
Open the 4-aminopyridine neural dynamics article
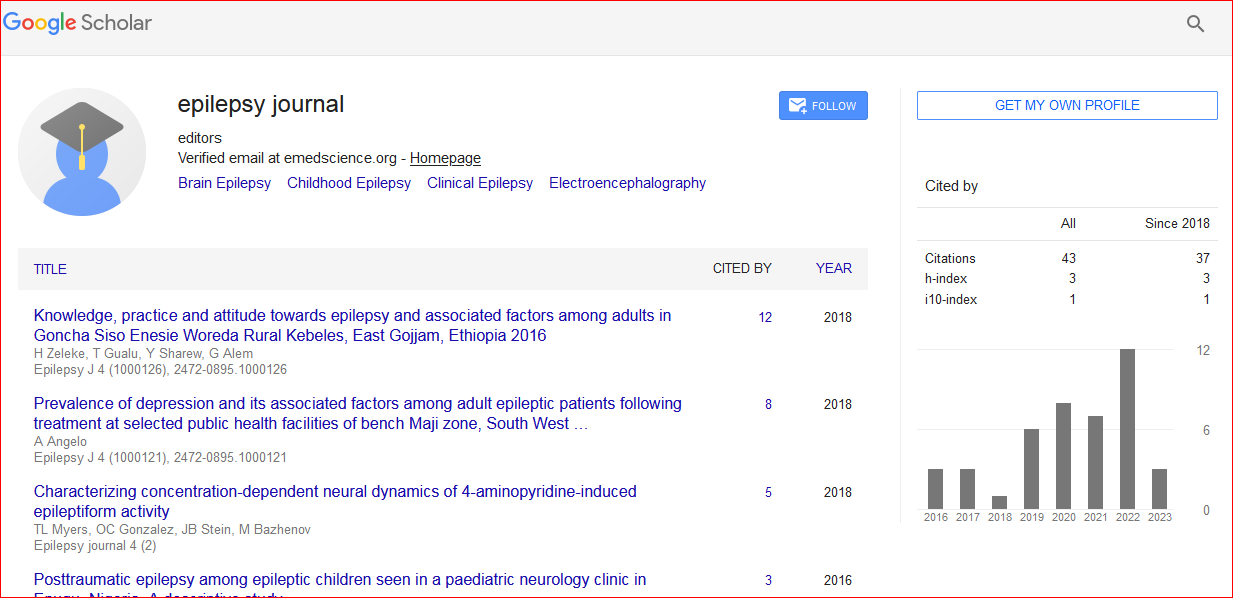[335, 501]
